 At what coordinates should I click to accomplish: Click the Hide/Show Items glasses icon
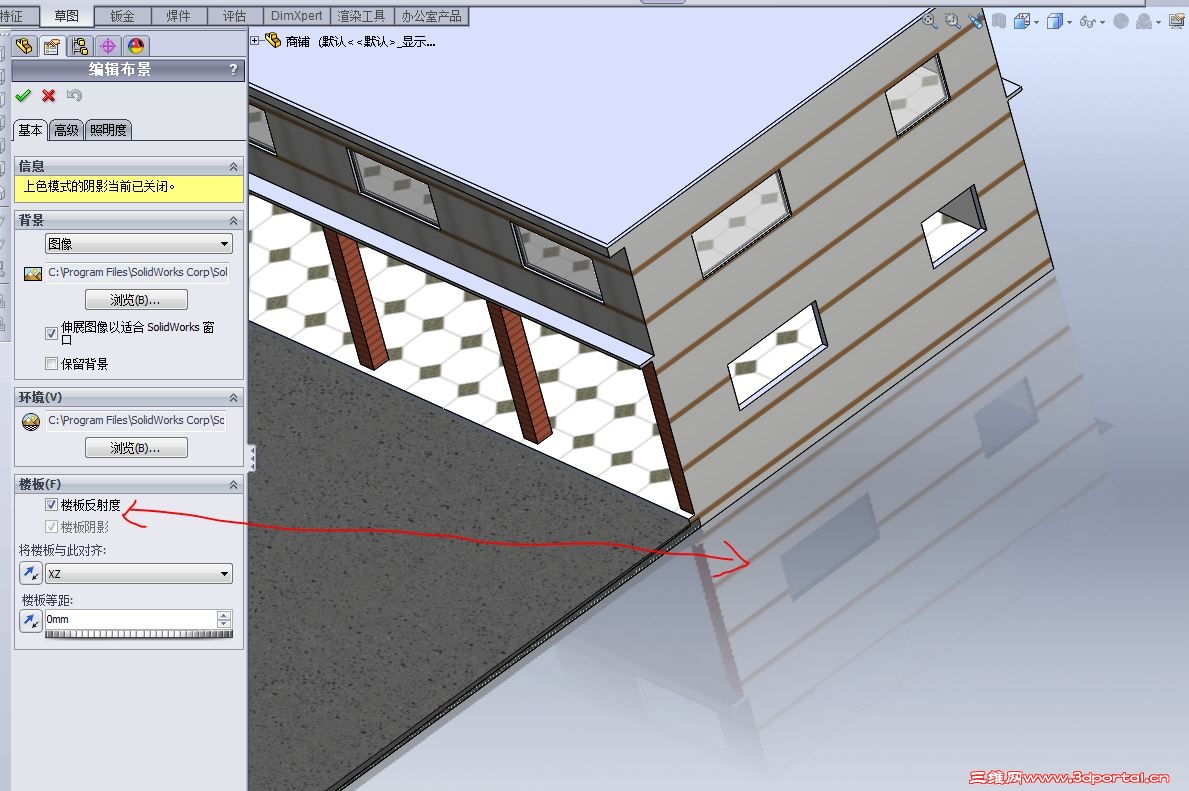click(x=1087, y=22)
